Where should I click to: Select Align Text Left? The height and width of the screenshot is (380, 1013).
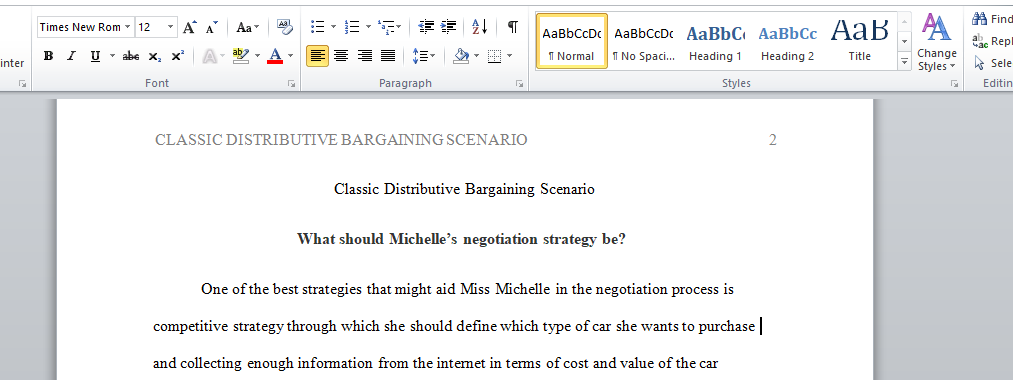[x=317, y=56]
